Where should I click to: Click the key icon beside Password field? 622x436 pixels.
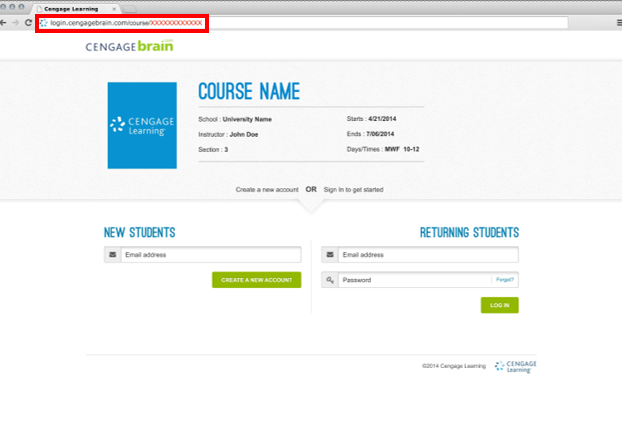tap(330, 280)
